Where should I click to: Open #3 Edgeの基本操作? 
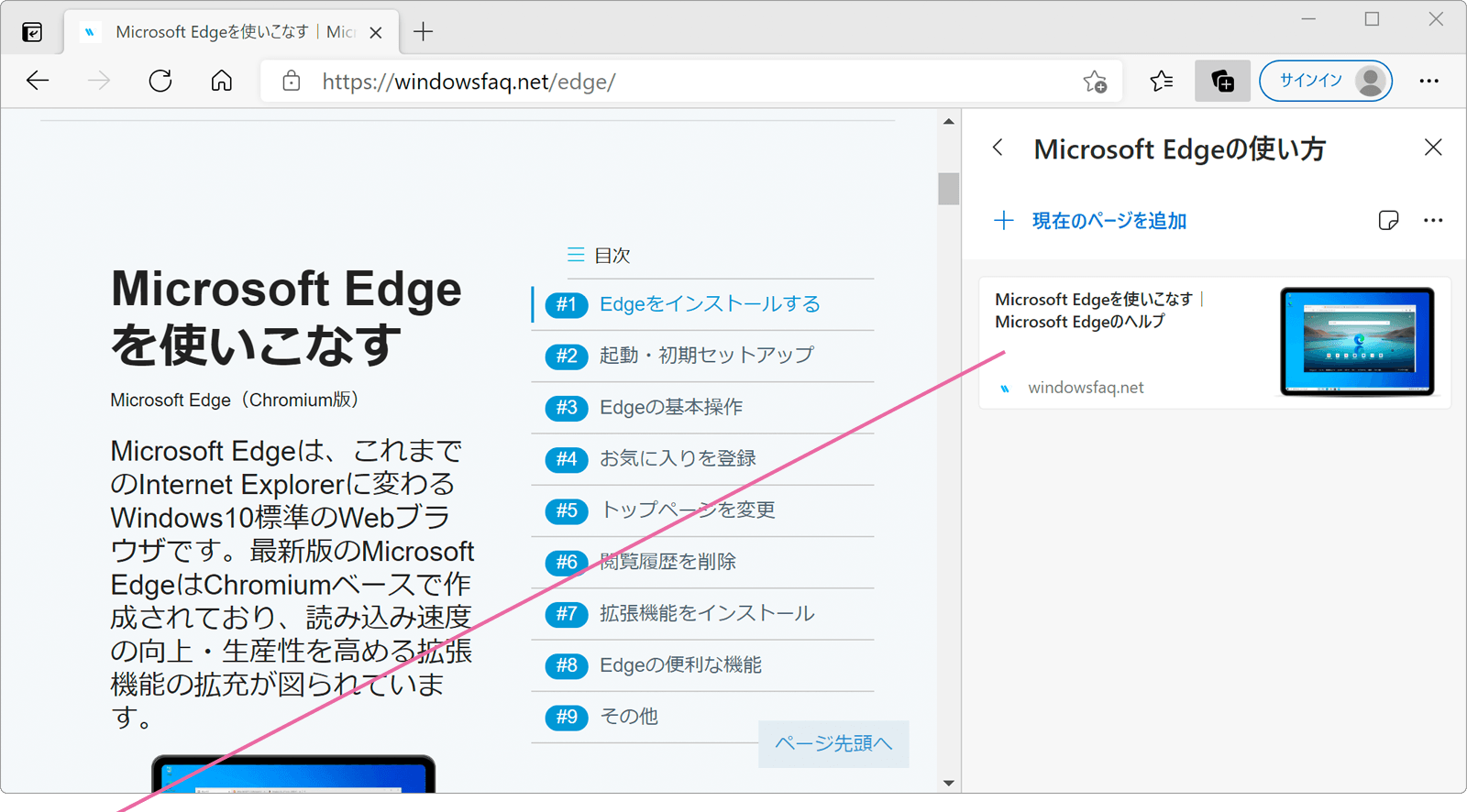[703, 407]
